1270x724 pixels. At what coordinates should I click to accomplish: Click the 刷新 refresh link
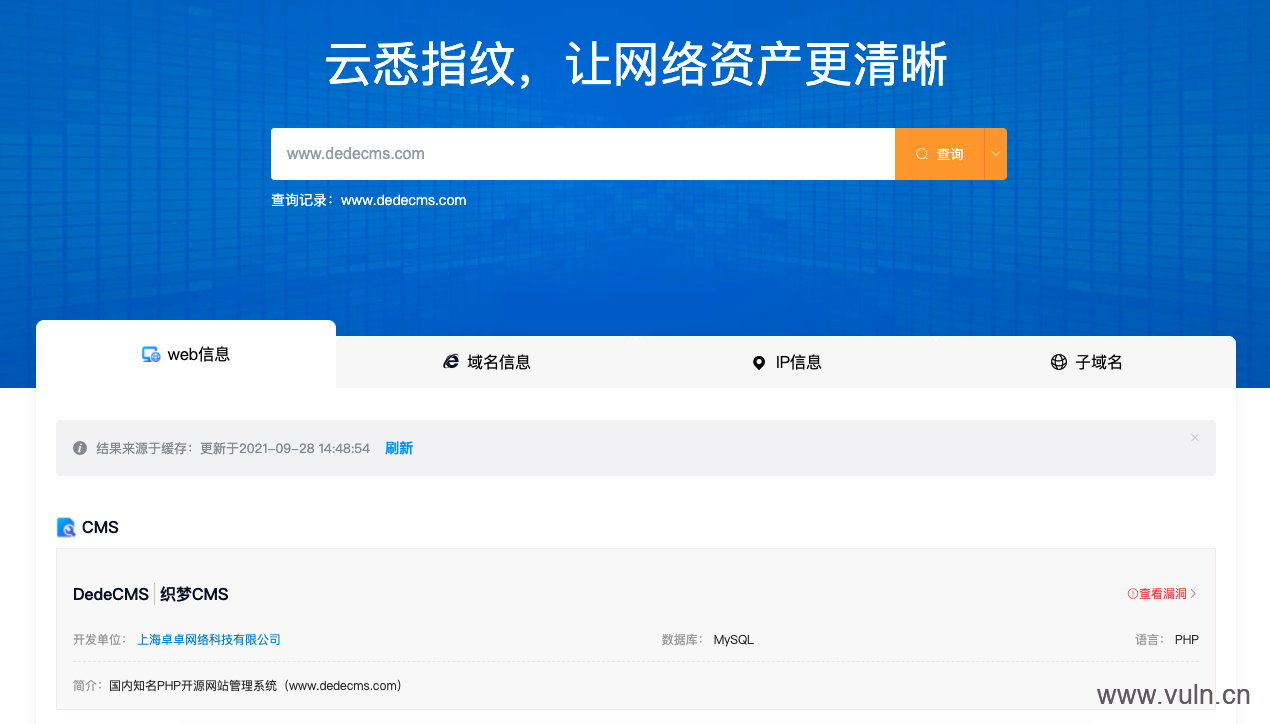tap(399, 448)
